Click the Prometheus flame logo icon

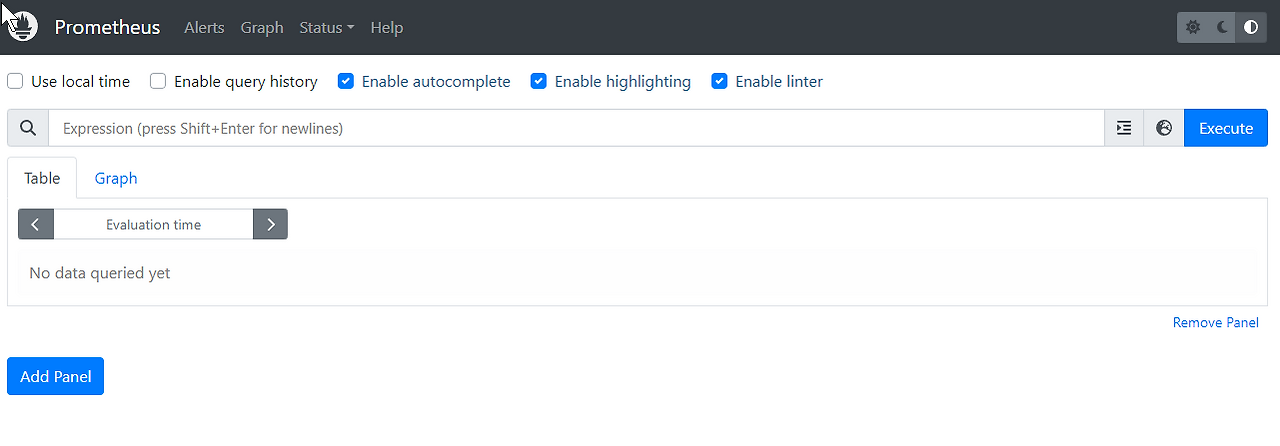pyautogui.click(x=22, y=27)
